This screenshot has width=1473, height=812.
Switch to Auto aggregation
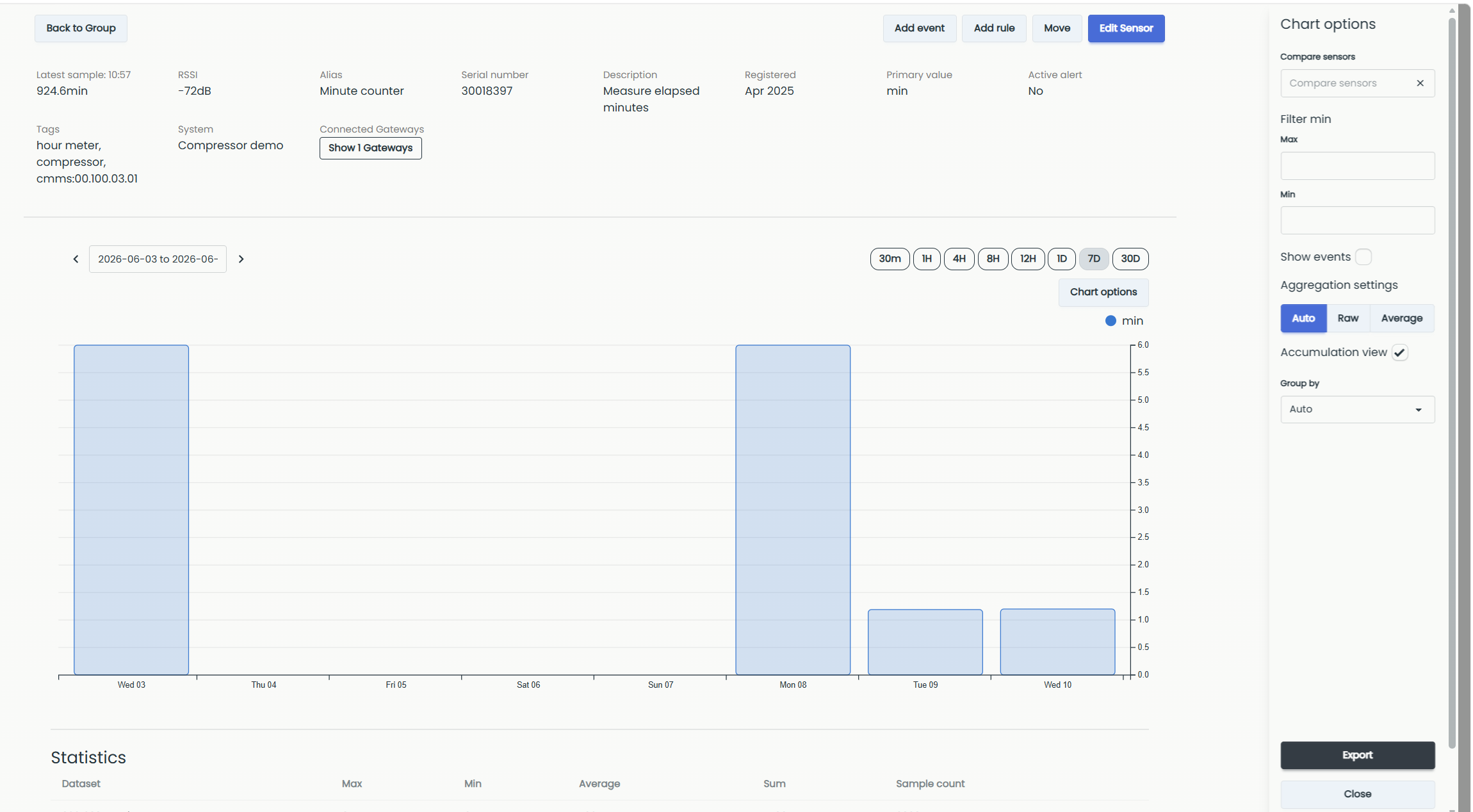point(1303,318)
